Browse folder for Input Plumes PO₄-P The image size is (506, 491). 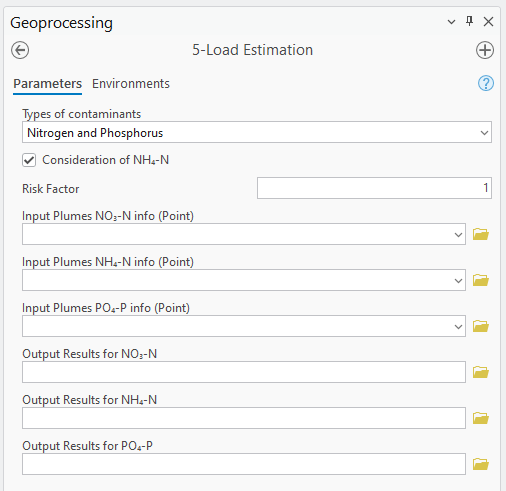(x=481, y=326)
